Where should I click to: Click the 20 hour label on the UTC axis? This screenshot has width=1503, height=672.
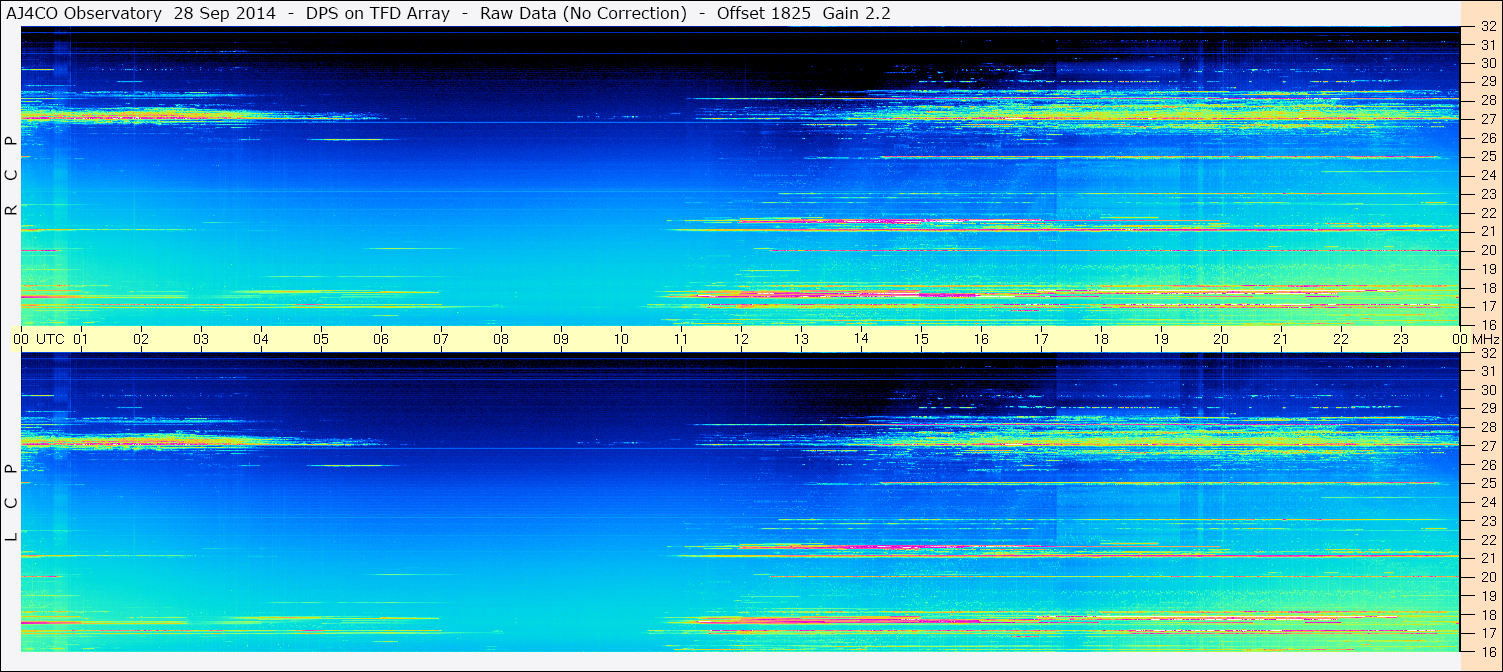[x=1221, y=339]
